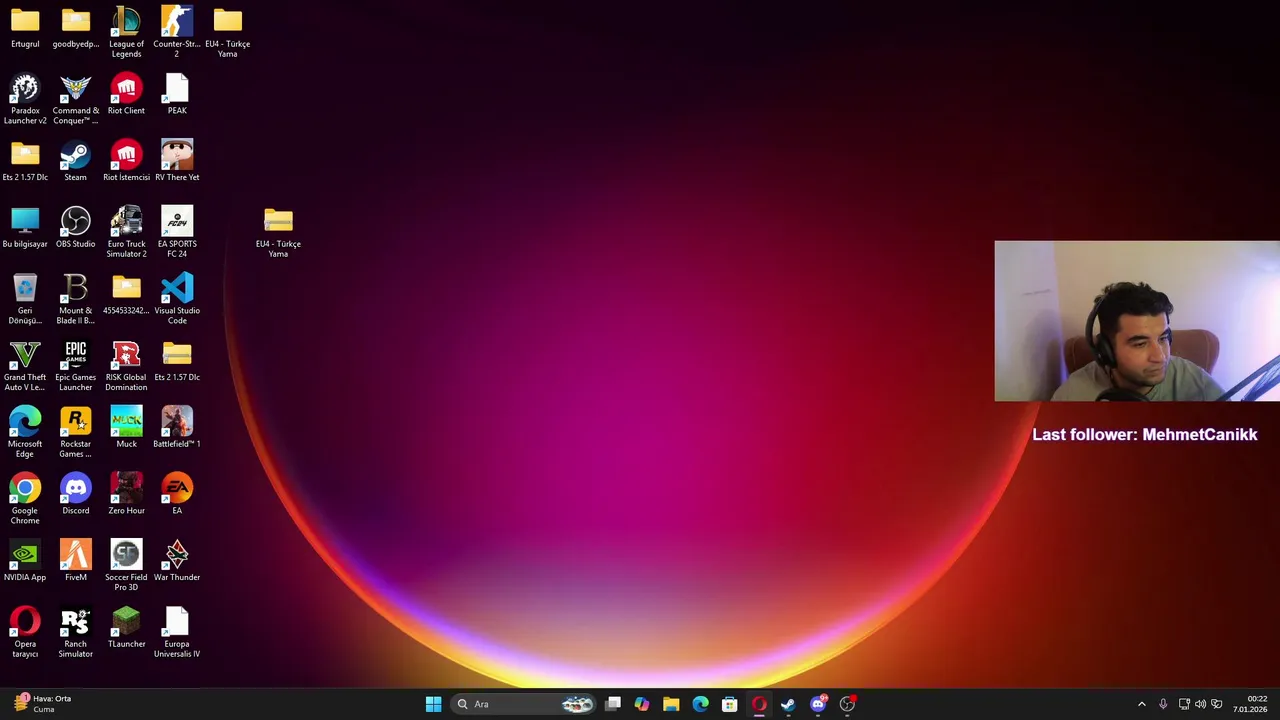Switch to Opera in the taskbar
Screen dimensions: 1280x720
pyautogui.click(x=759, y=704)
